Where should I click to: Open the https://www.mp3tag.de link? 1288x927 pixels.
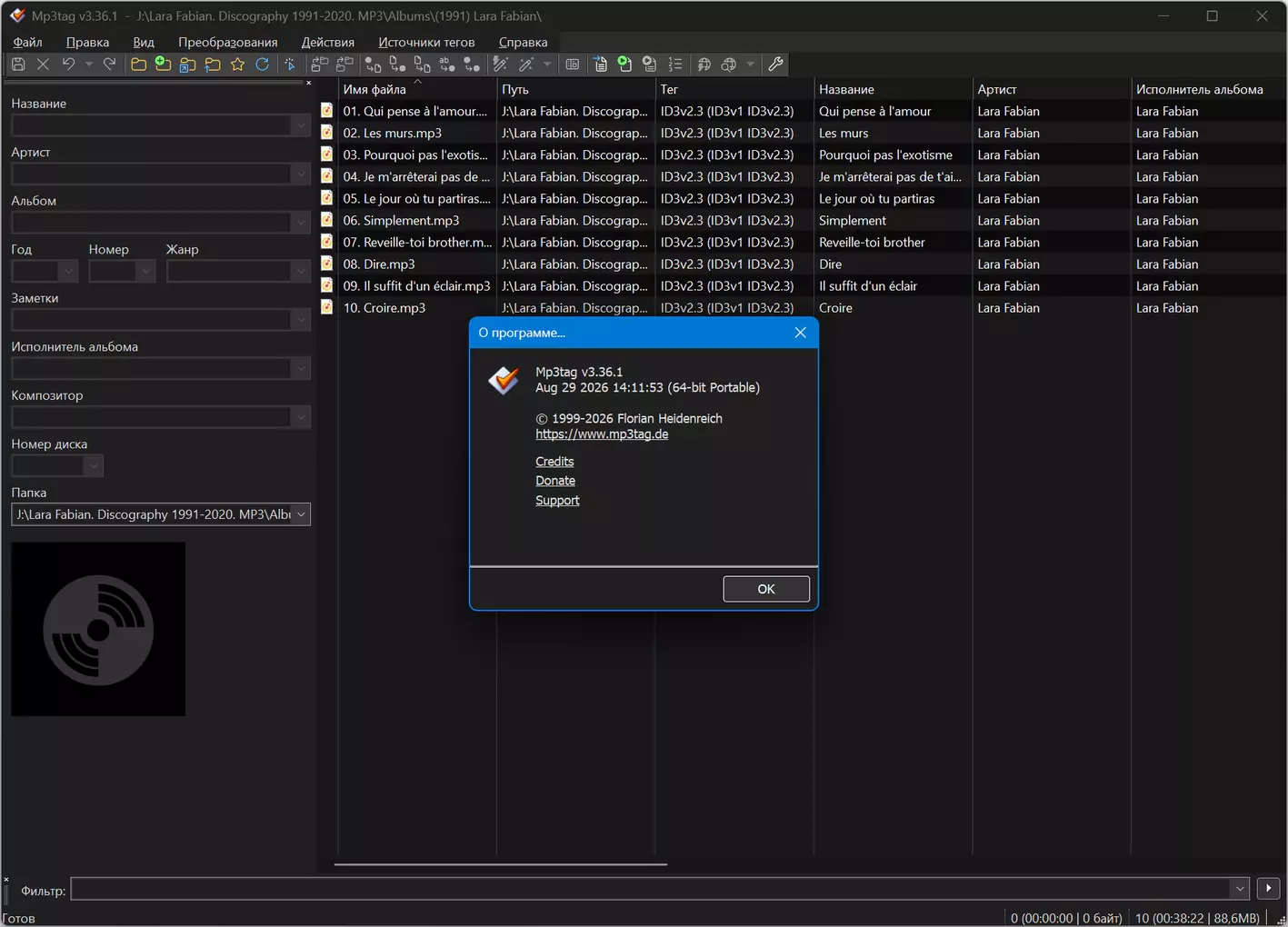[602, 434]
